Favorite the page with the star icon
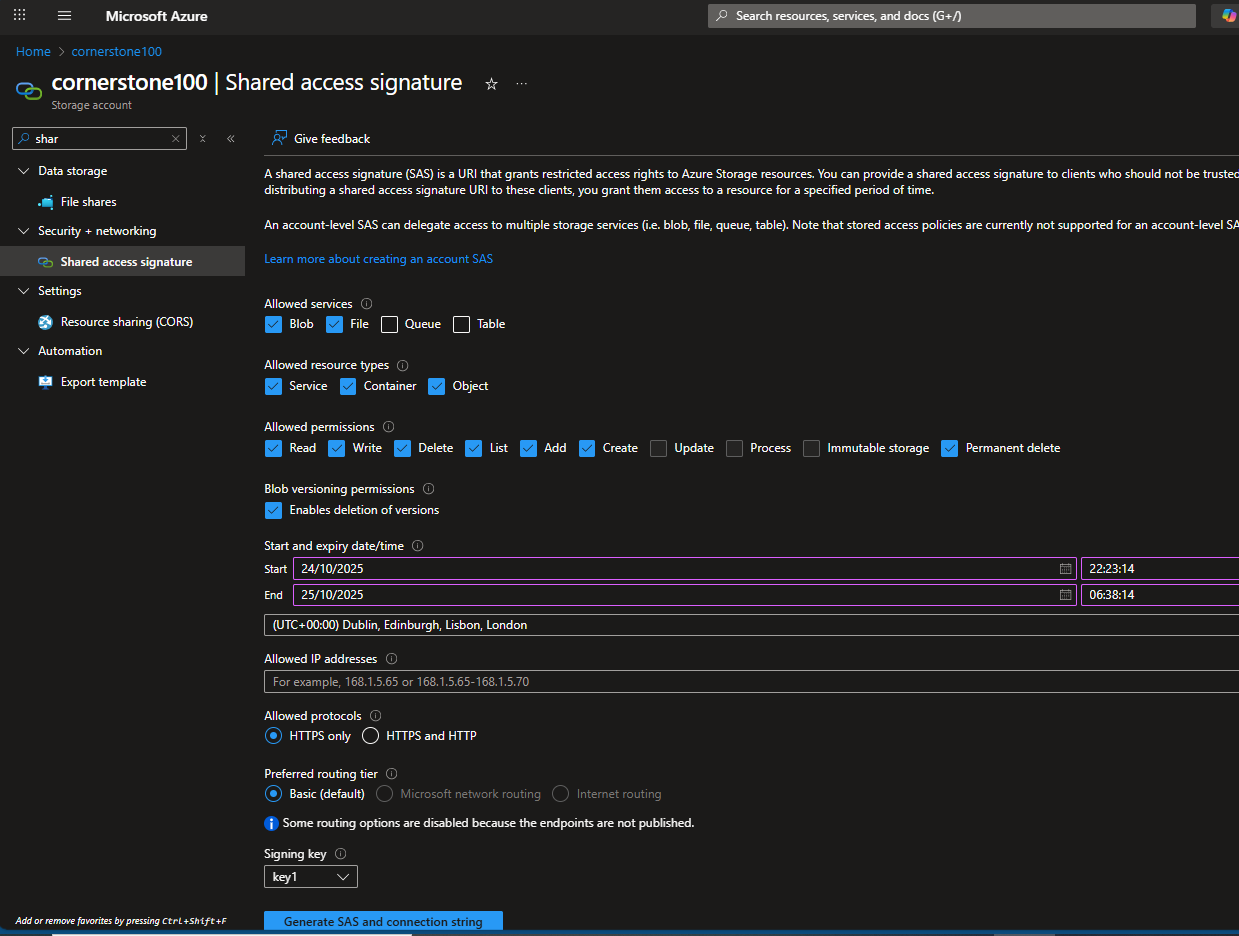 (491, 84)
